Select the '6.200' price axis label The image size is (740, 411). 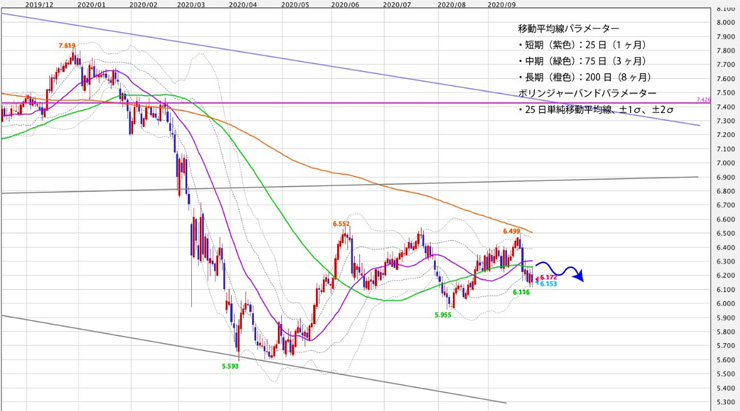(x=725, y=276)
